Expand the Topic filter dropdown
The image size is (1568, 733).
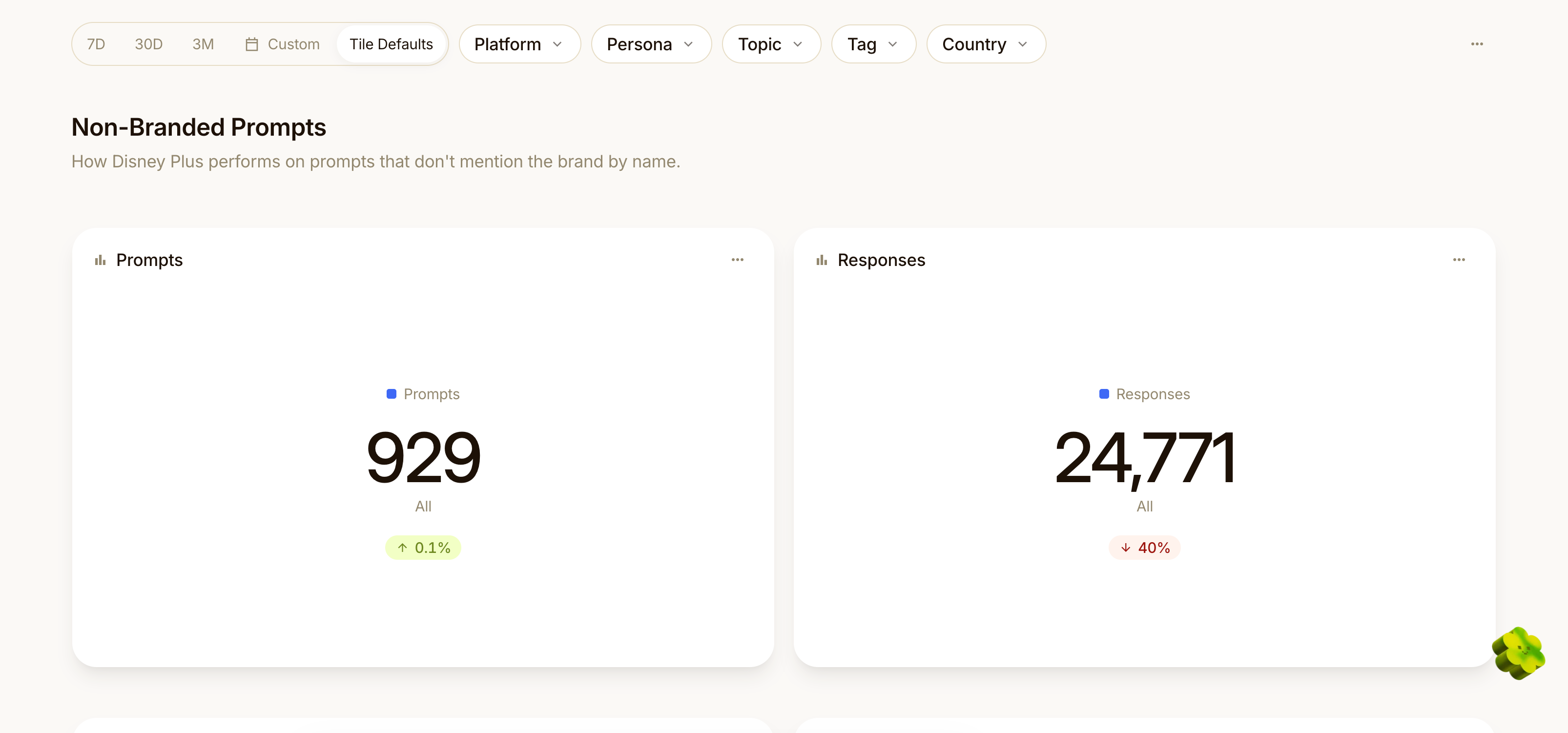click(771, 44)
